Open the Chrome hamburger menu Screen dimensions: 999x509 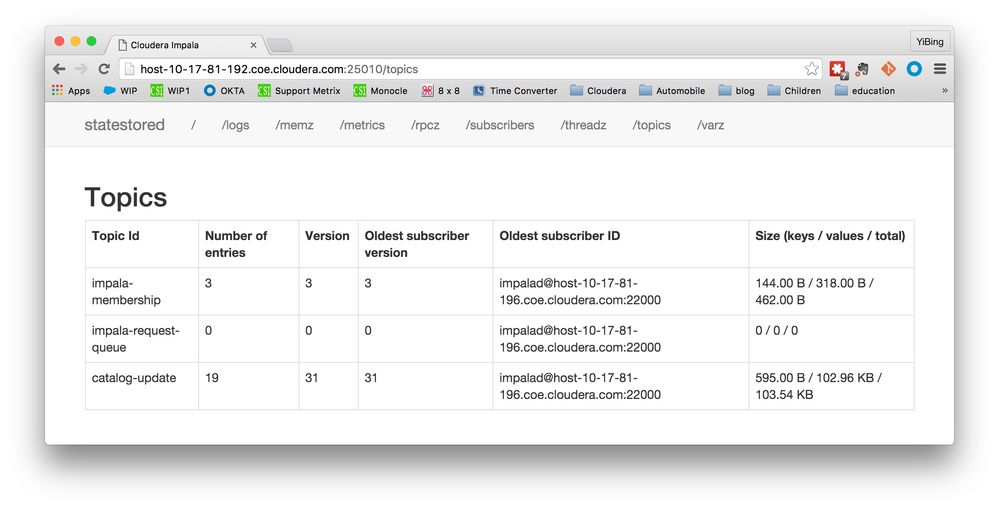pos(940,69)
